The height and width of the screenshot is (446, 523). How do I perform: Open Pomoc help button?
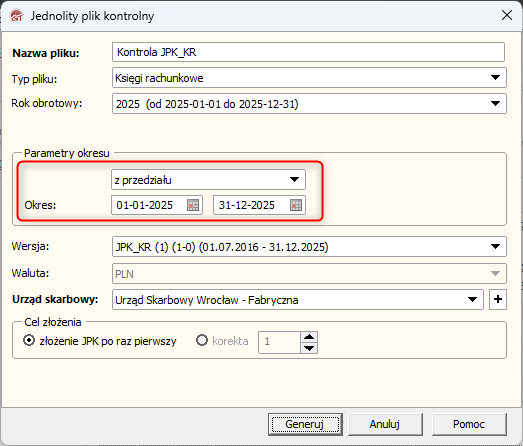tap(469, 424)
